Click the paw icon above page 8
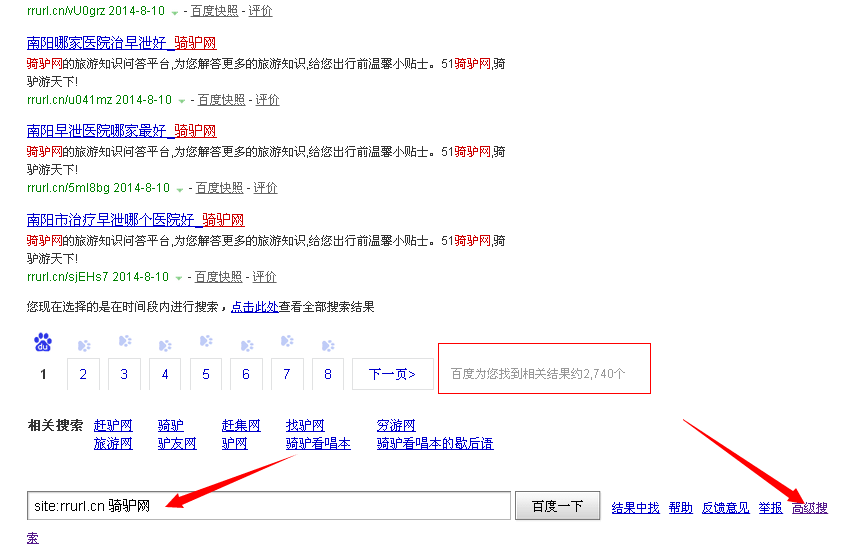This screenshot has width=860, height=544. (328, 346)
